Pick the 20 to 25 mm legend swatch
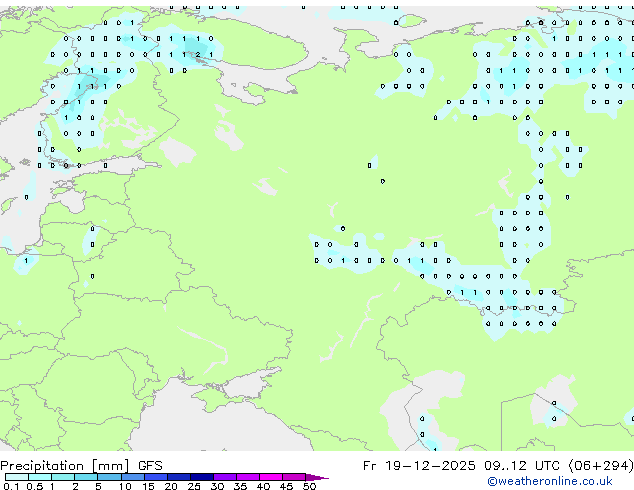Screen dimensions: 634x490 (179, 477)
